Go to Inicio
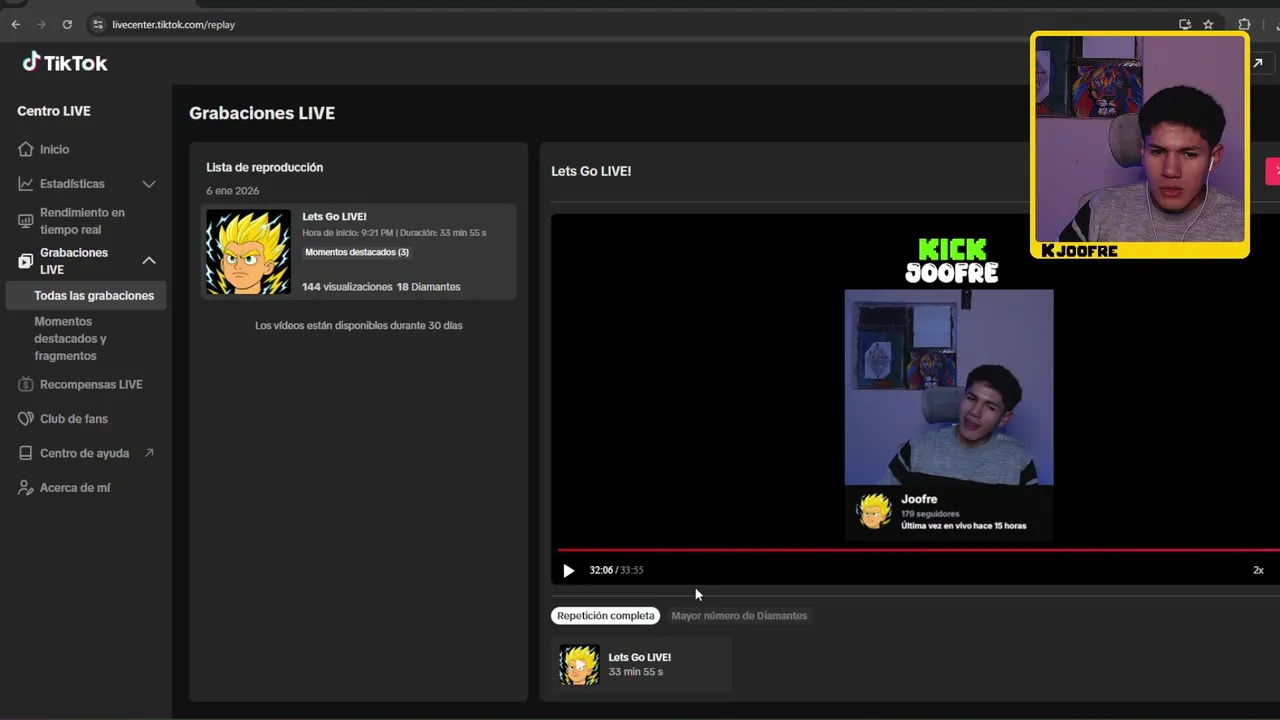 click(x=54, y=149)
